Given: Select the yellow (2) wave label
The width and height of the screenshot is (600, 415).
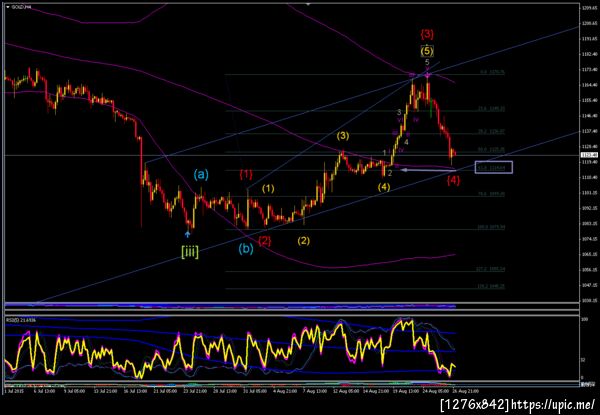Looking at the screenshot, I should (x=304, y=241).
